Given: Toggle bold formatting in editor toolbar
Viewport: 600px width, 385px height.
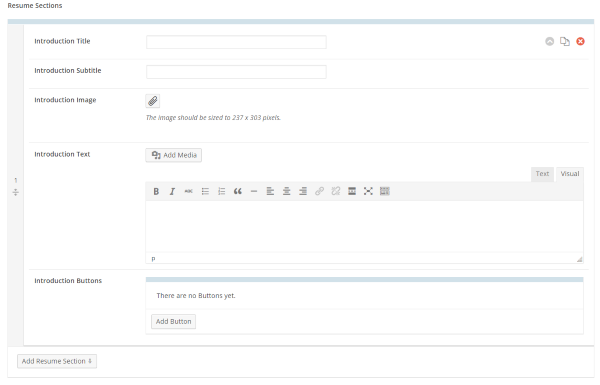Looking at the screenshot, I should coord(156,191).
